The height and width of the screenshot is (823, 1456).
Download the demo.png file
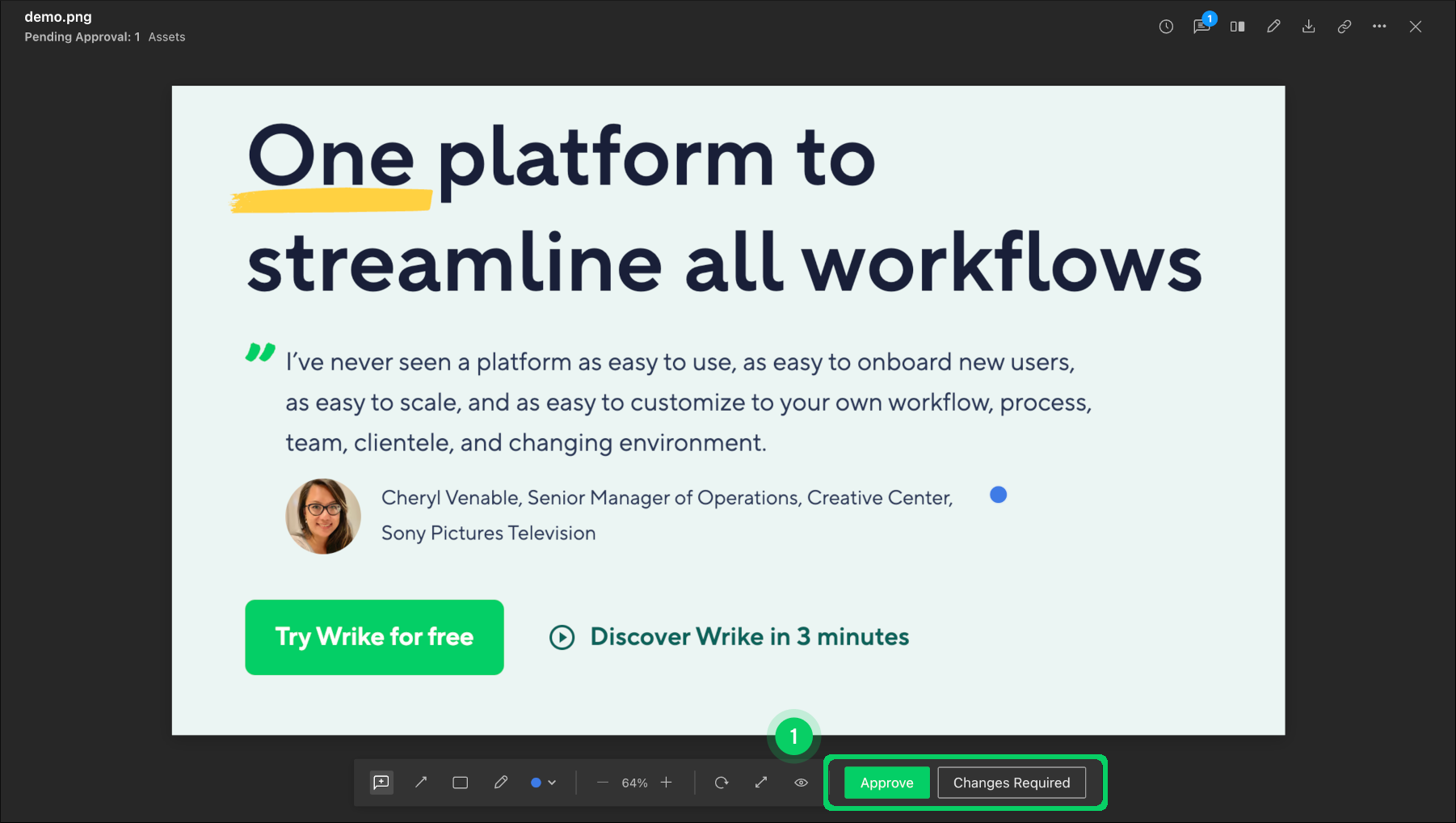[1309, 27]
